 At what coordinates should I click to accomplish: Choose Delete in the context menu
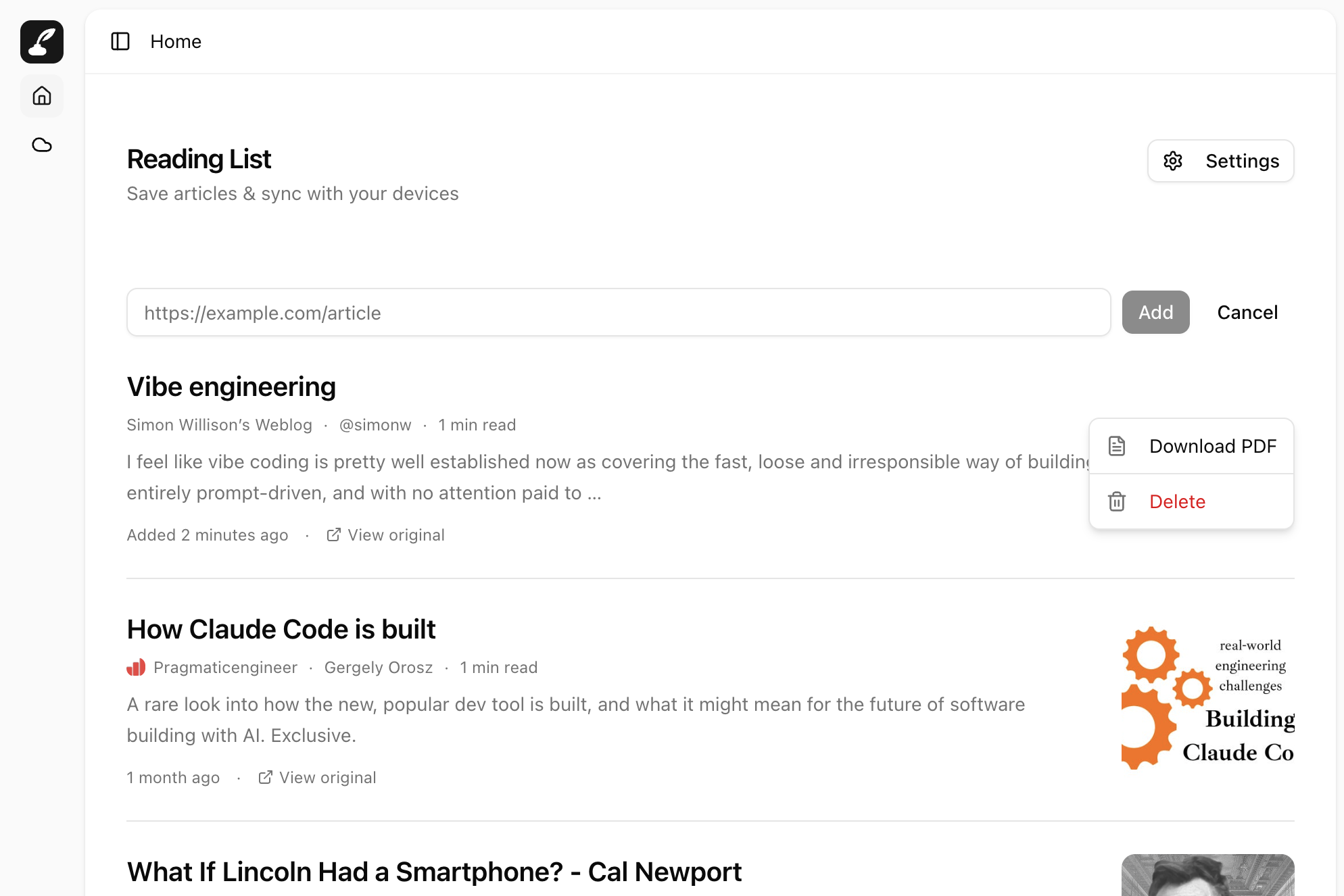pos(1177,501)
